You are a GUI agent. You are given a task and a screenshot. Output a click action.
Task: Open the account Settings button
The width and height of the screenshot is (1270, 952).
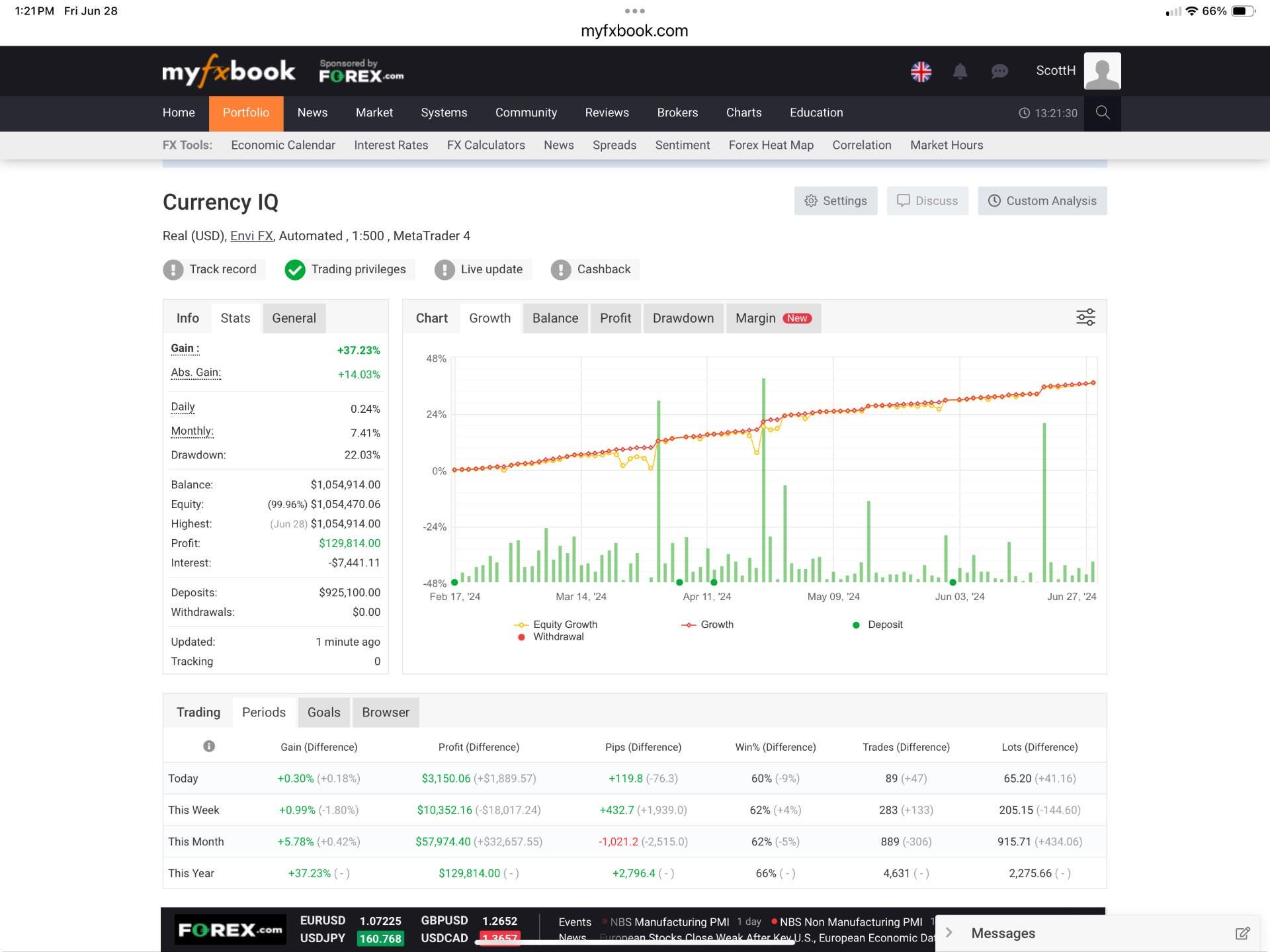pos(836,200)
